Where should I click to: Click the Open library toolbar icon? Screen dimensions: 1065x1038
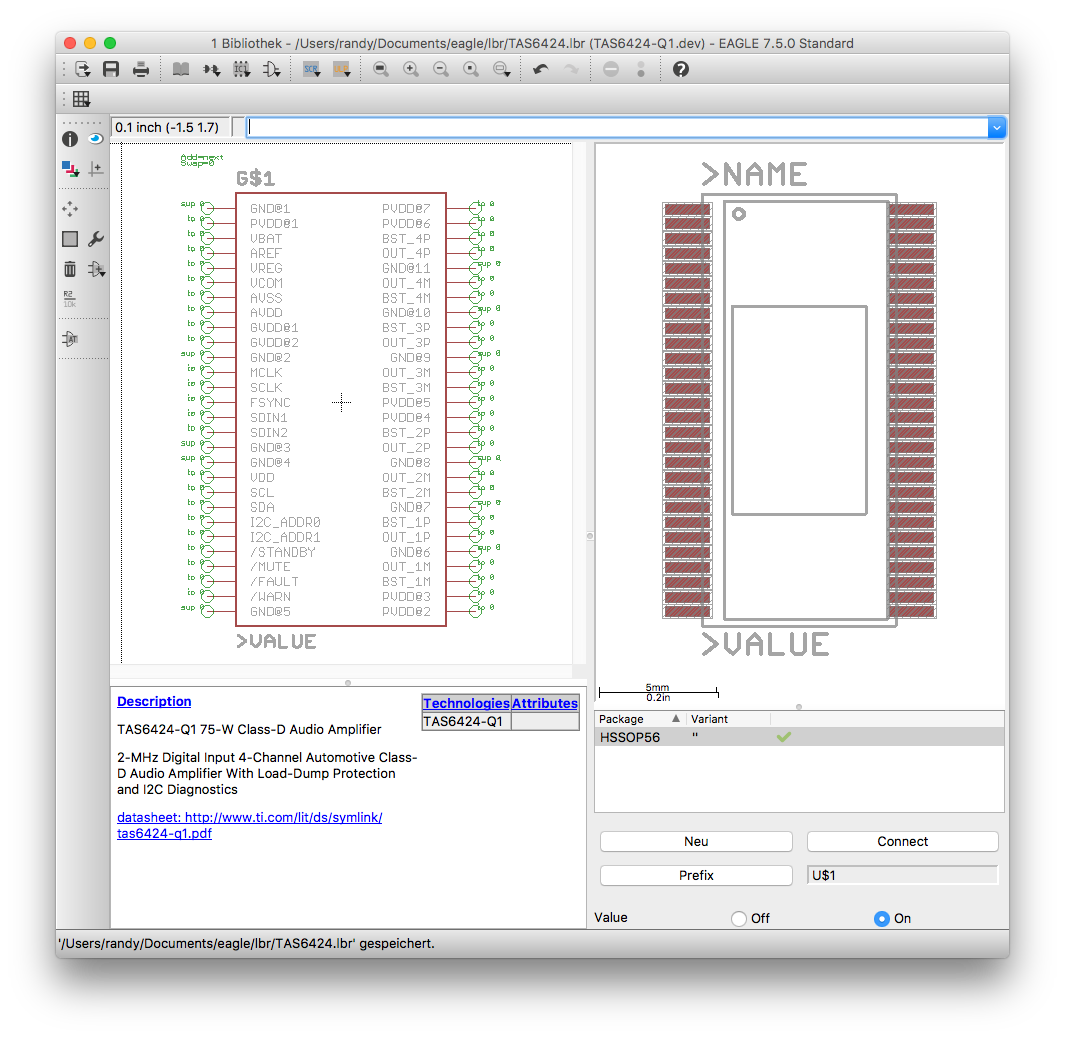(x=82, y=69)
